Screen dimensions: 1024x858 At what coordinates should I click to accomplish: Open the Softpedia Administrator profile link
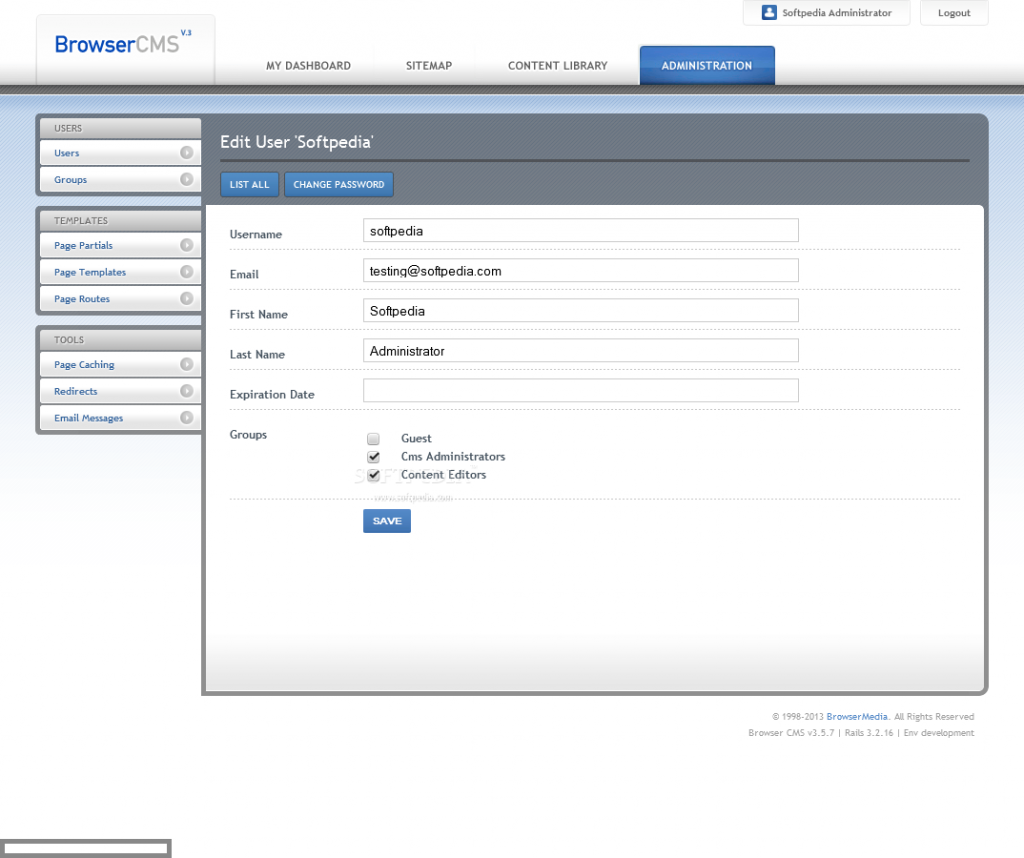pos(827,12)
